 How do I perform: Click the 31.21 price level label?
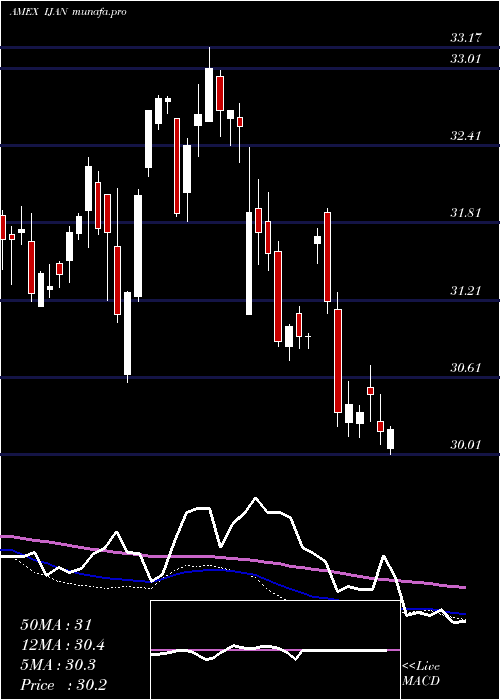[x=465, y=291]
